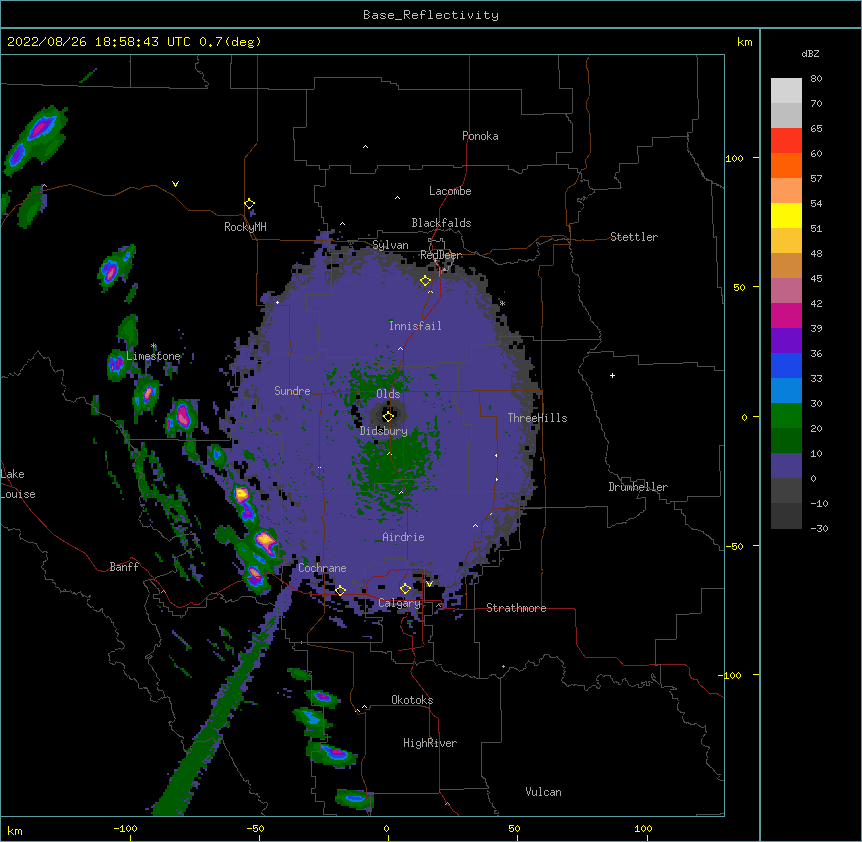Select the Okotoks city label
This screenshot has width=862, height=842.
412,700
